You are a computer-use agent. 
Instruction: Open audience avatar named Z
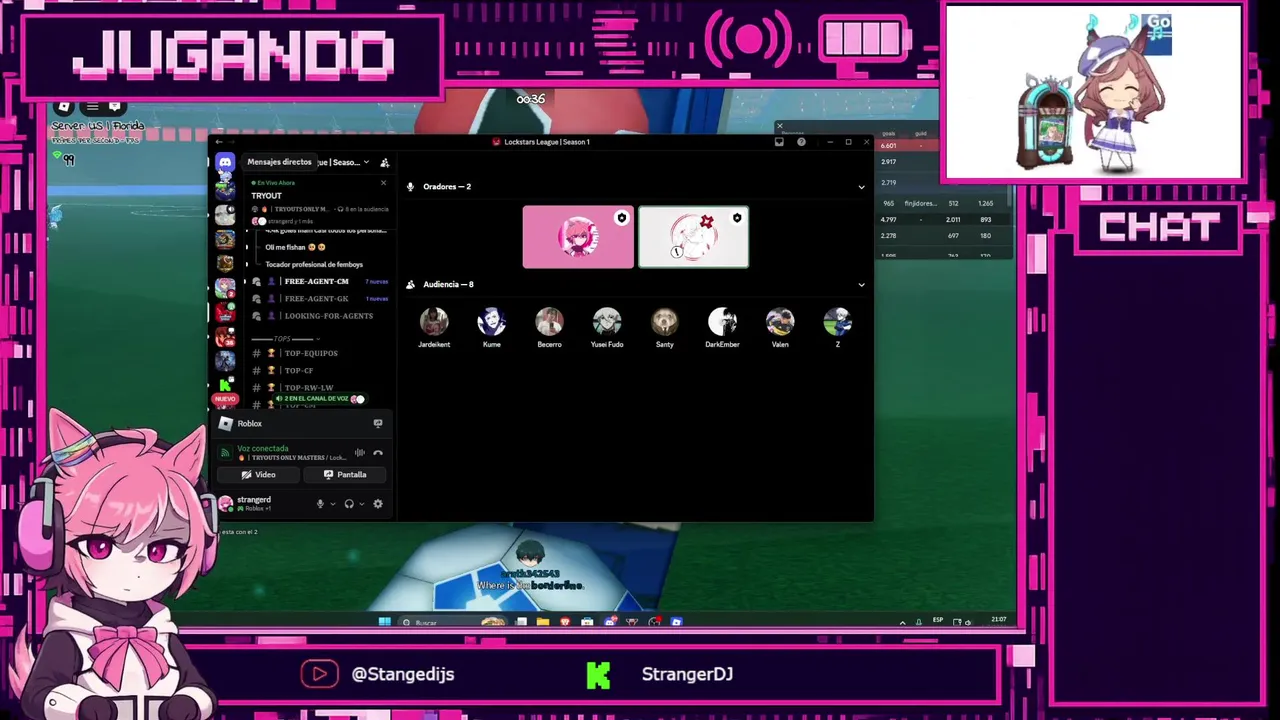(x=838, y=321)
